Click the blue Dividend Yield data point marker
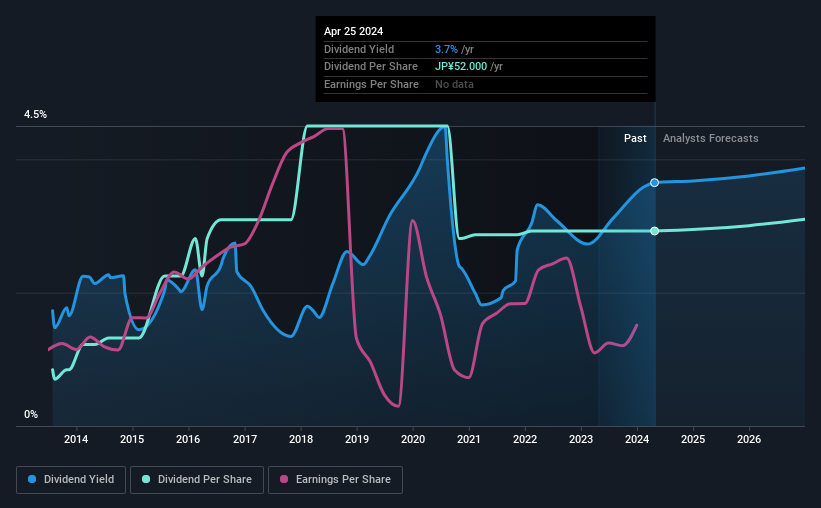 (x=654, y=183)
